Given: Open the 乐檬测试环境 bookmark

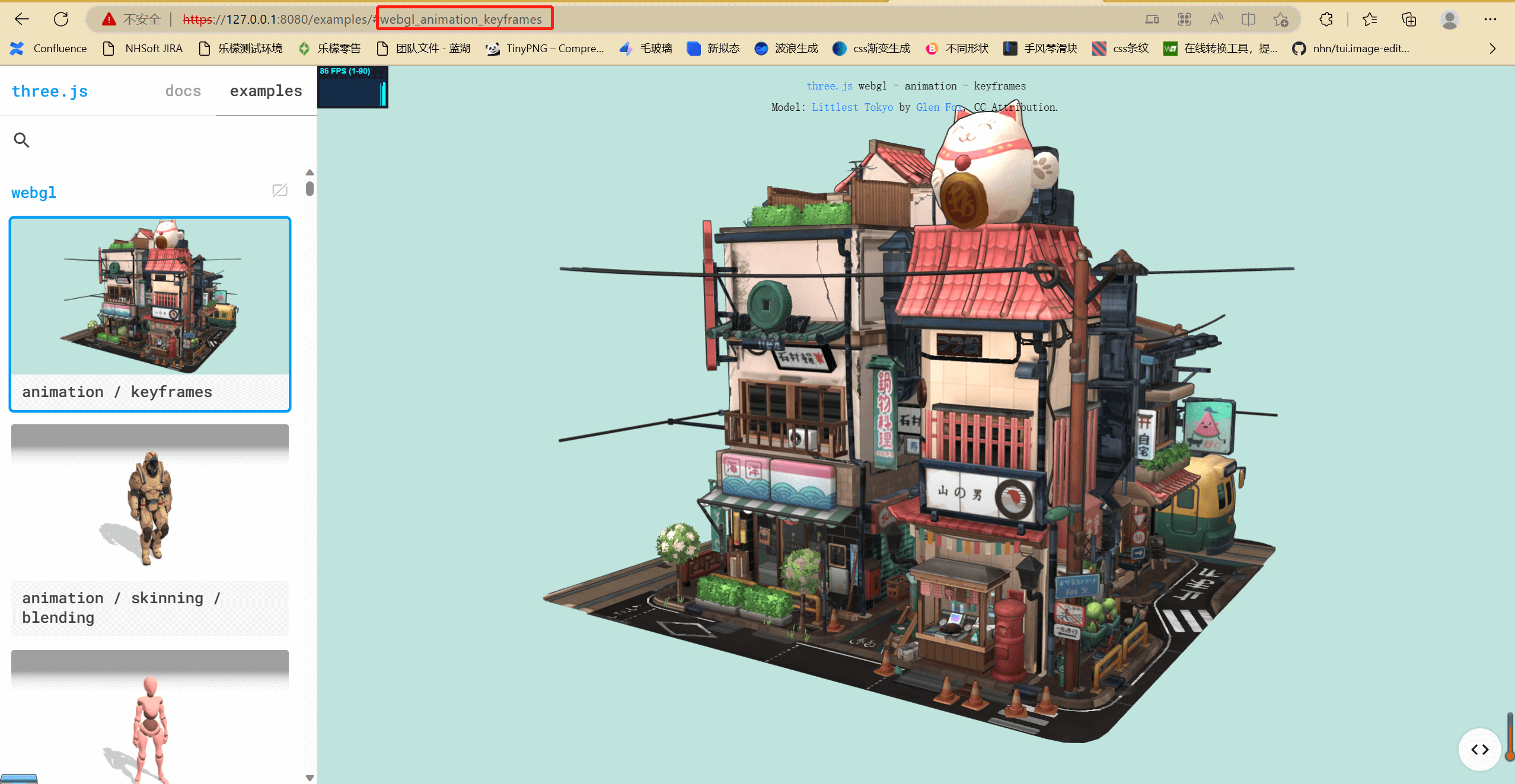Looking at the screenshot, I should pyautogui.click(x=240, y=49).
